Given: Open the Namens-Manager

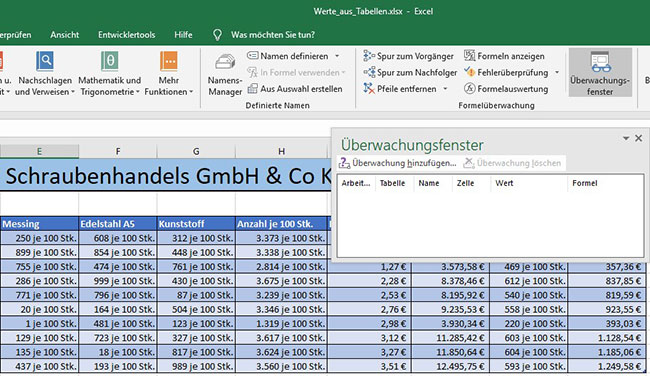Looking at the screenshot, I should 225,75.
